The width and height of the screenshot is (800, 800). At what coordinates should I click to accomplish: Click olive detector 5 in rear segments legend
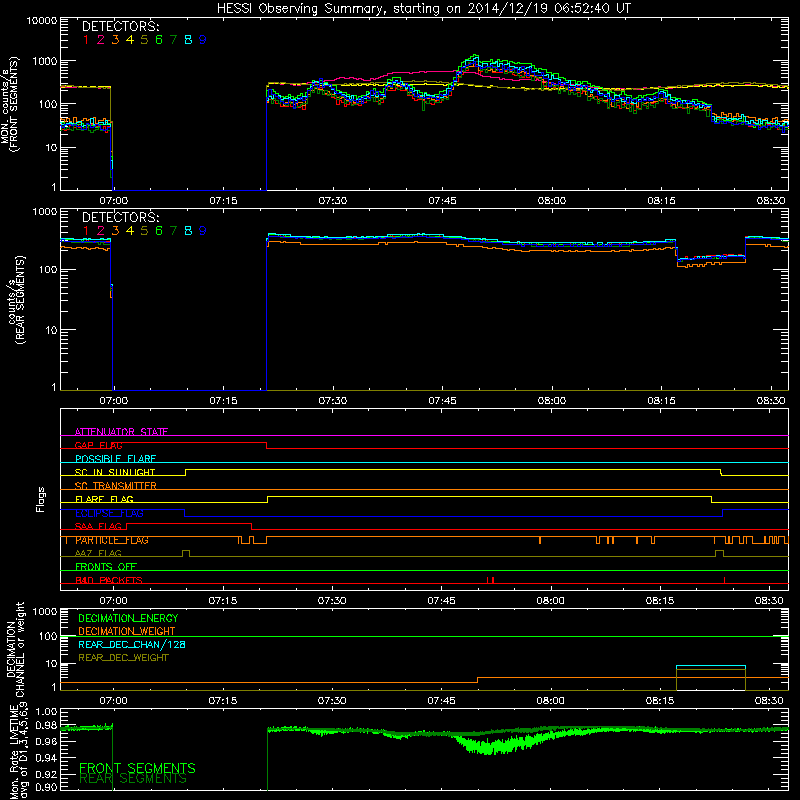point(144,231)
